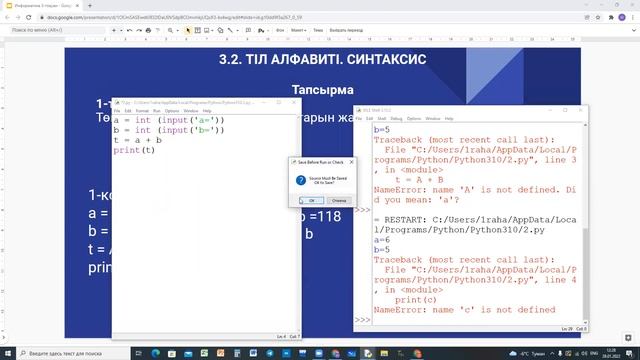The width and height of the screenshot is (640, 360).
Task: Click the Print icon in Slides toolbar
Action: 148,30
